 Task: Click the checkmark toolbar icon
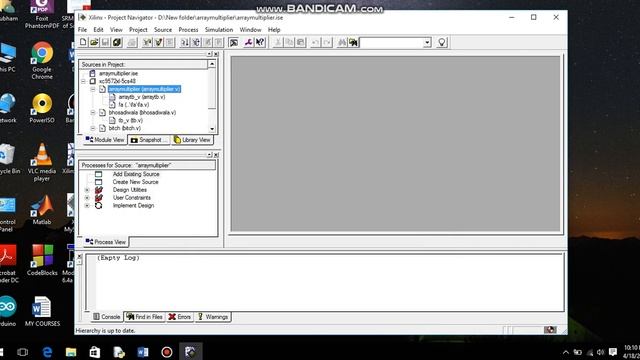click(158, 42)
